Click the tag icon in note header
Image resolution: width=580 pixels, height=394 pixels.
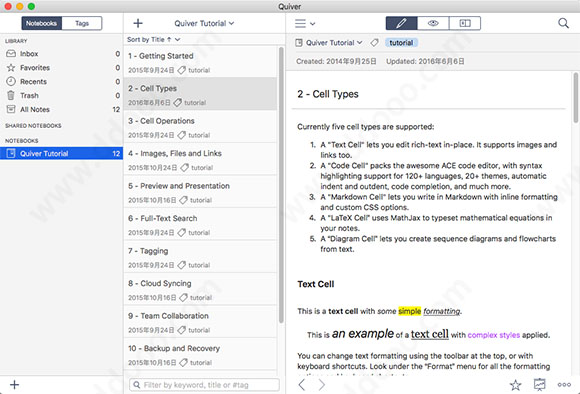point(374,43)
